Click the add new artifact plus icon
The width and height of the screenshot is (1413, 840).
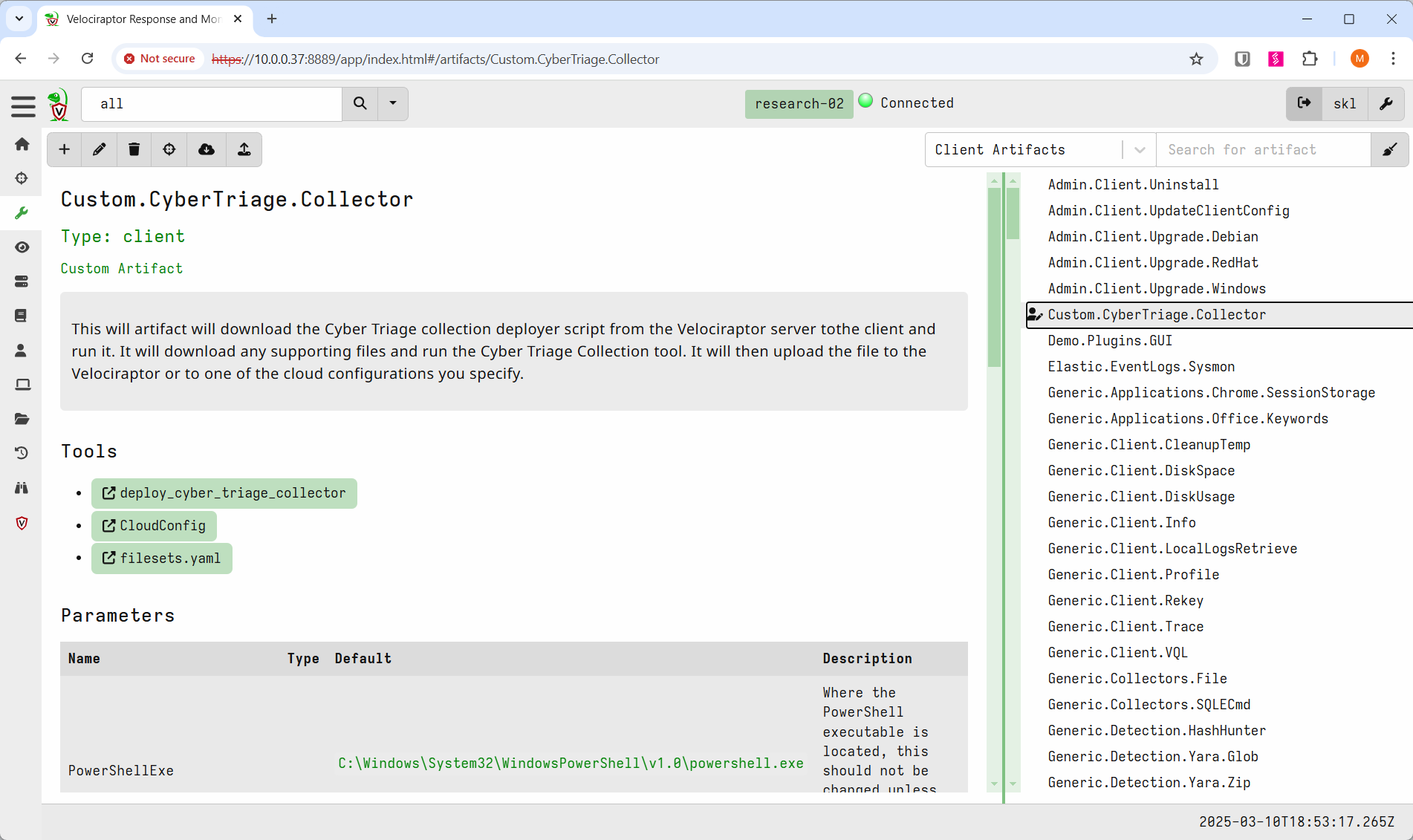click(65, 149)
